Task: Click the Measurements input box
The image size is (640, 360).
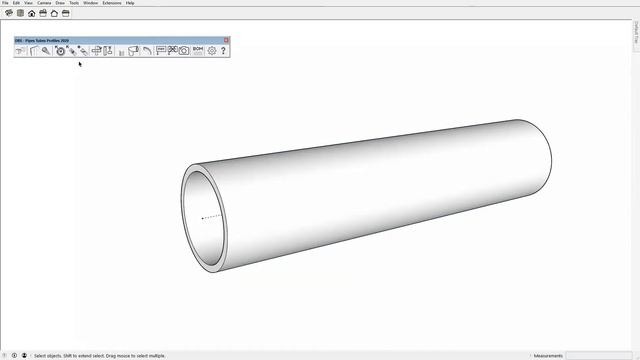Action: point(598,356)
